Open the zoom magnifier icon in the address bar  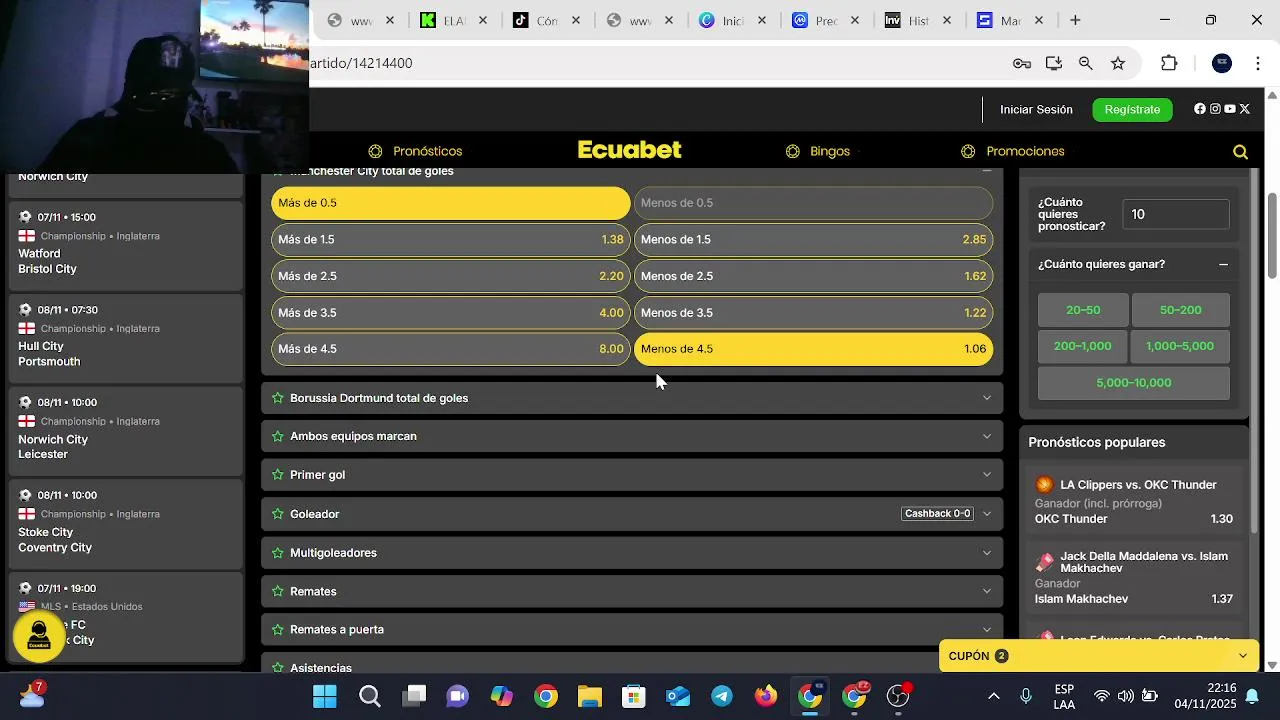coord(1085,63)
